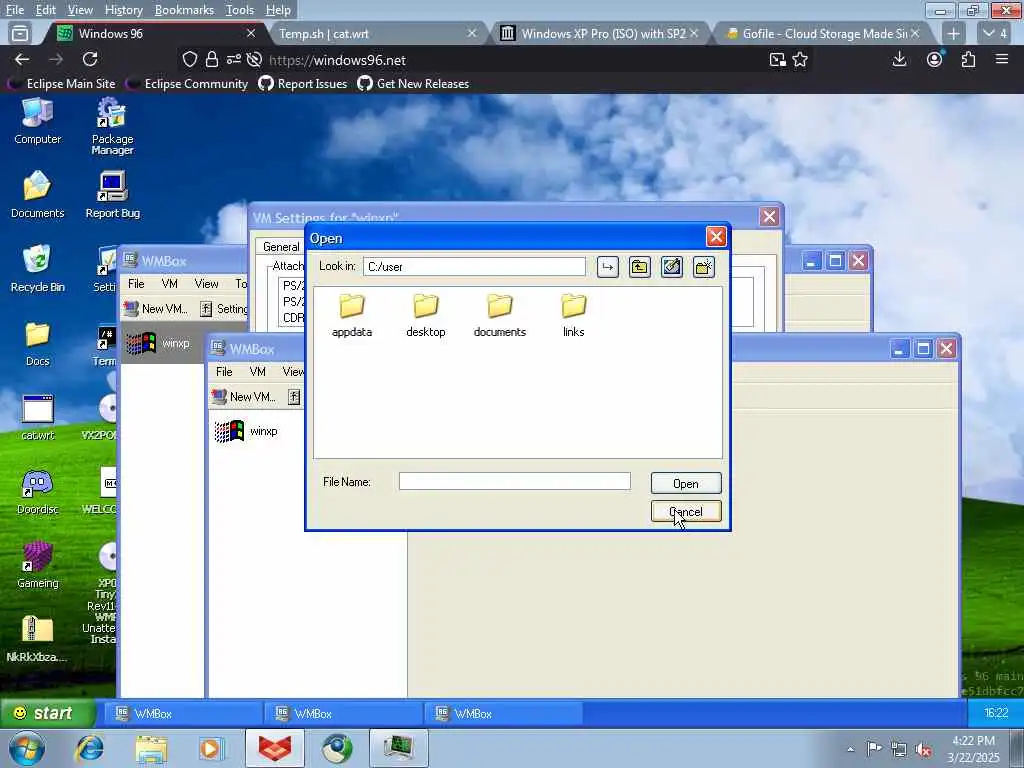Open browser downloads panel
Viewport: 1024px width, 768px height.
899,59
